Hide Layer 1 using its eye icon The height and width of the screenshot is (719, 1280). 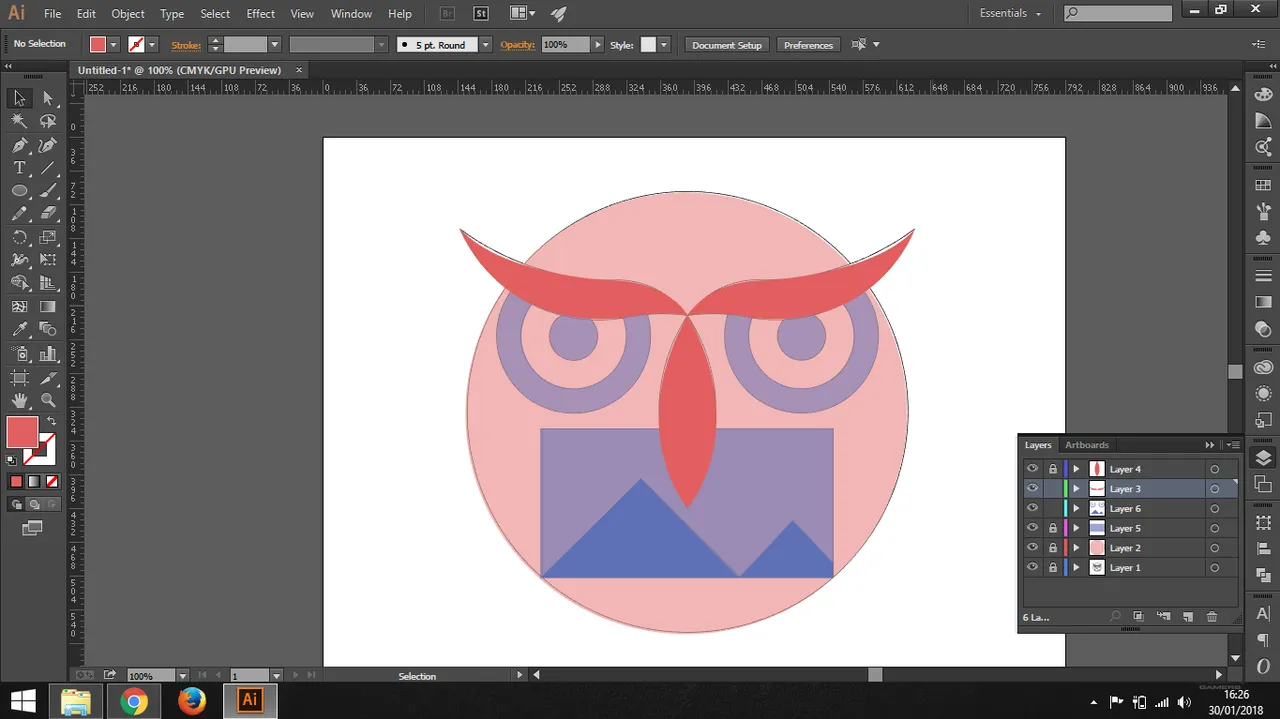[x=1032, y=568]
